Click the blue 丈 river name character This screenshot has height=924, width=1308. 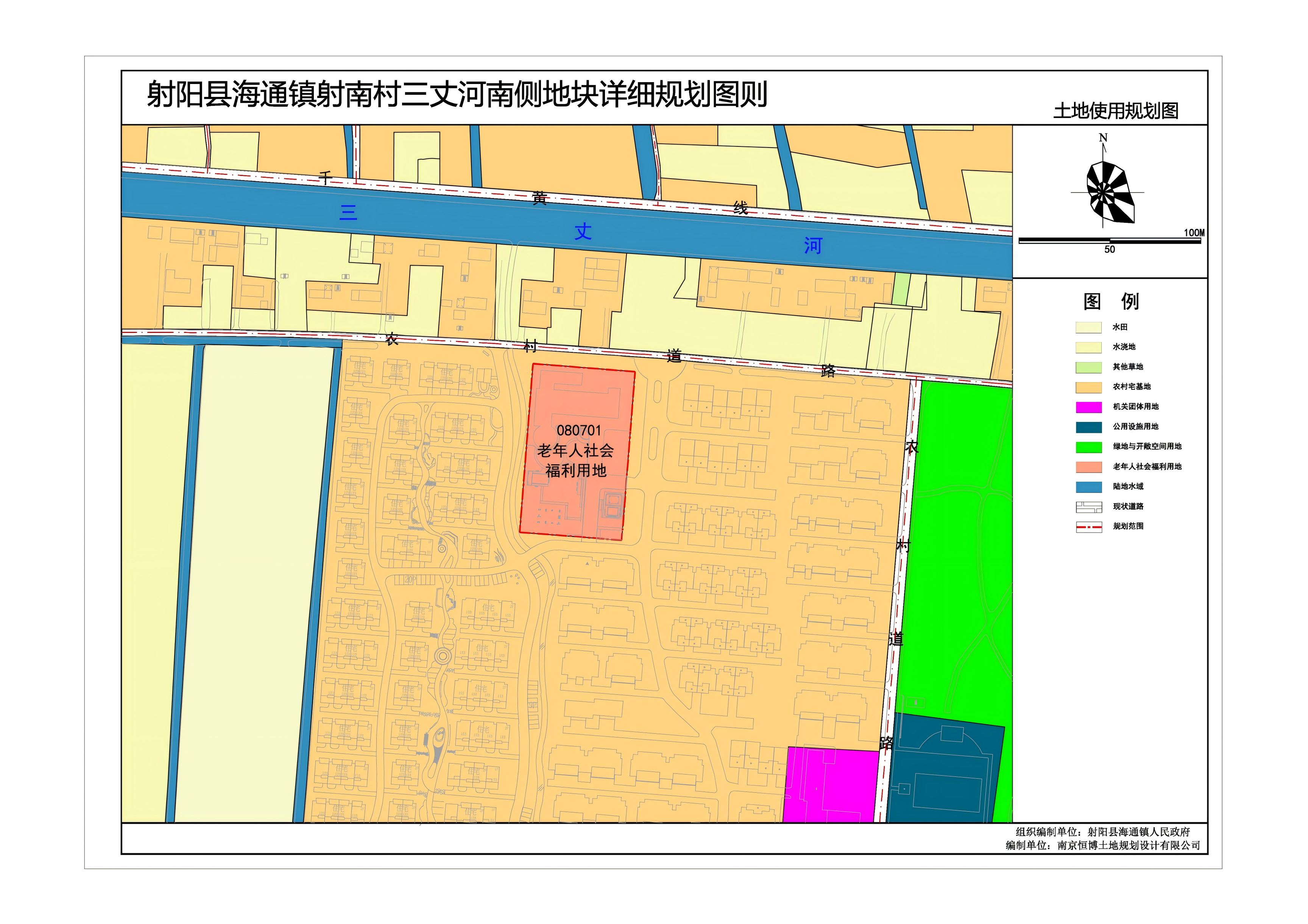(x=583, y=231)
